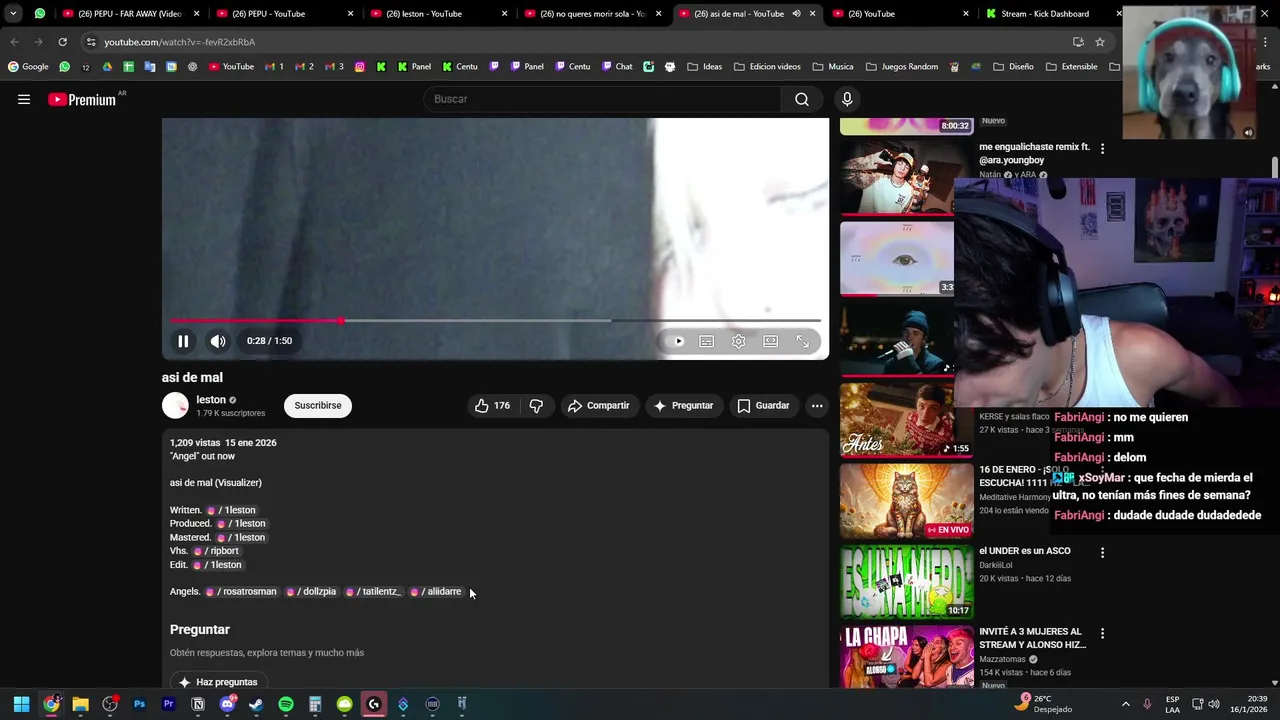
Task: Expand the Juegos Random bookmark folder
Action: [902, 67]
